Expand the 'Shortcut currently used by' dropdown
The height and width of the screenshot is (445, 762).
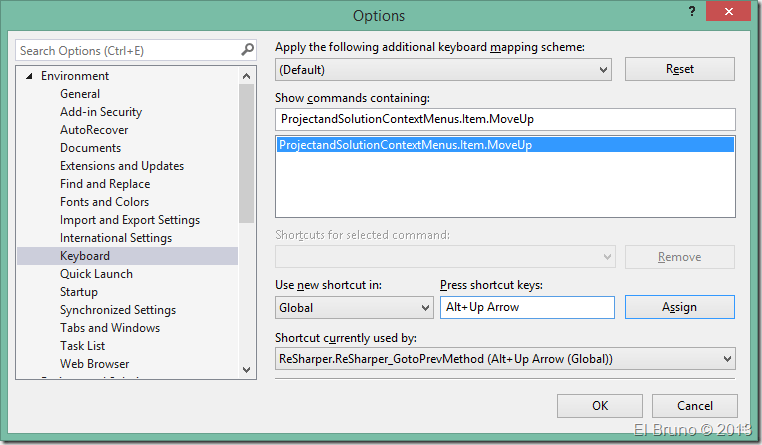(x=725, y=359)
